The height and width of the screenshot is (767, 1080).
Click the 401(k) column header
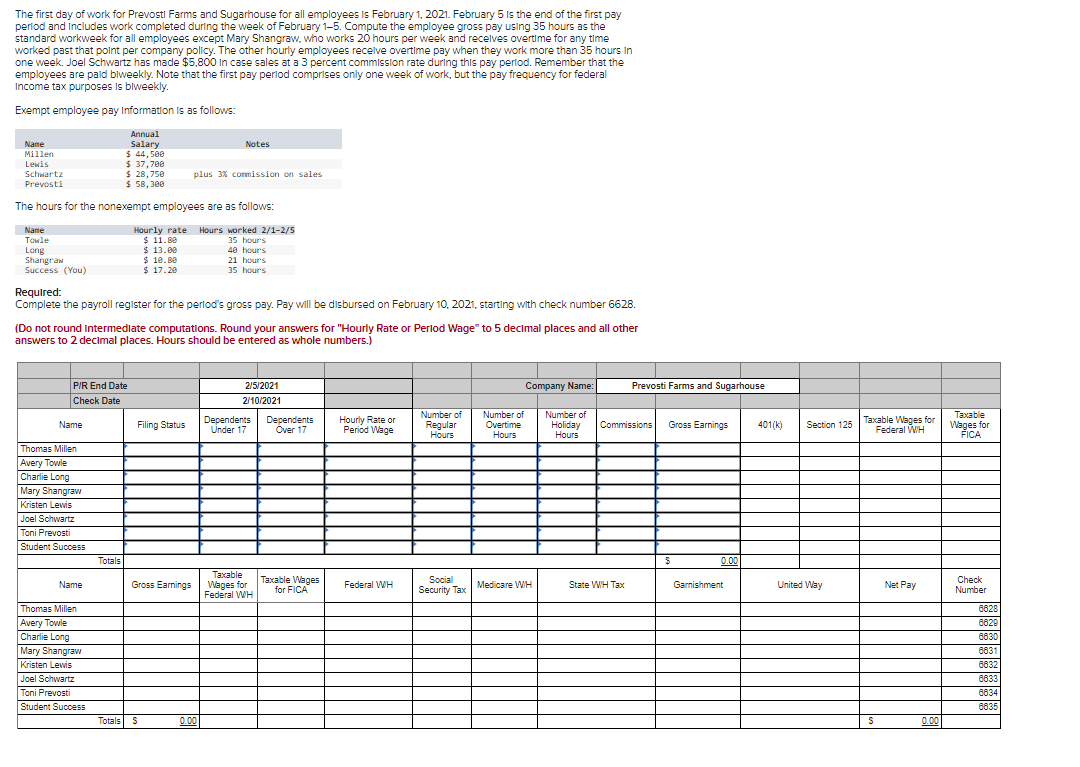pos(770,425)
